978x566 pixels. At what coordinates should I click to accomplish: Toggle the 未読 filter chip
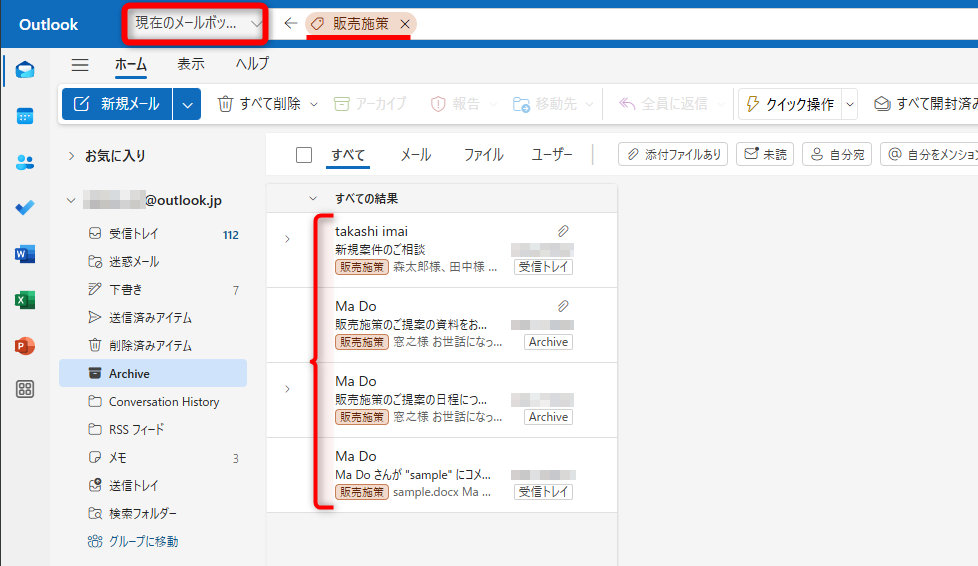tap(765, 154)
